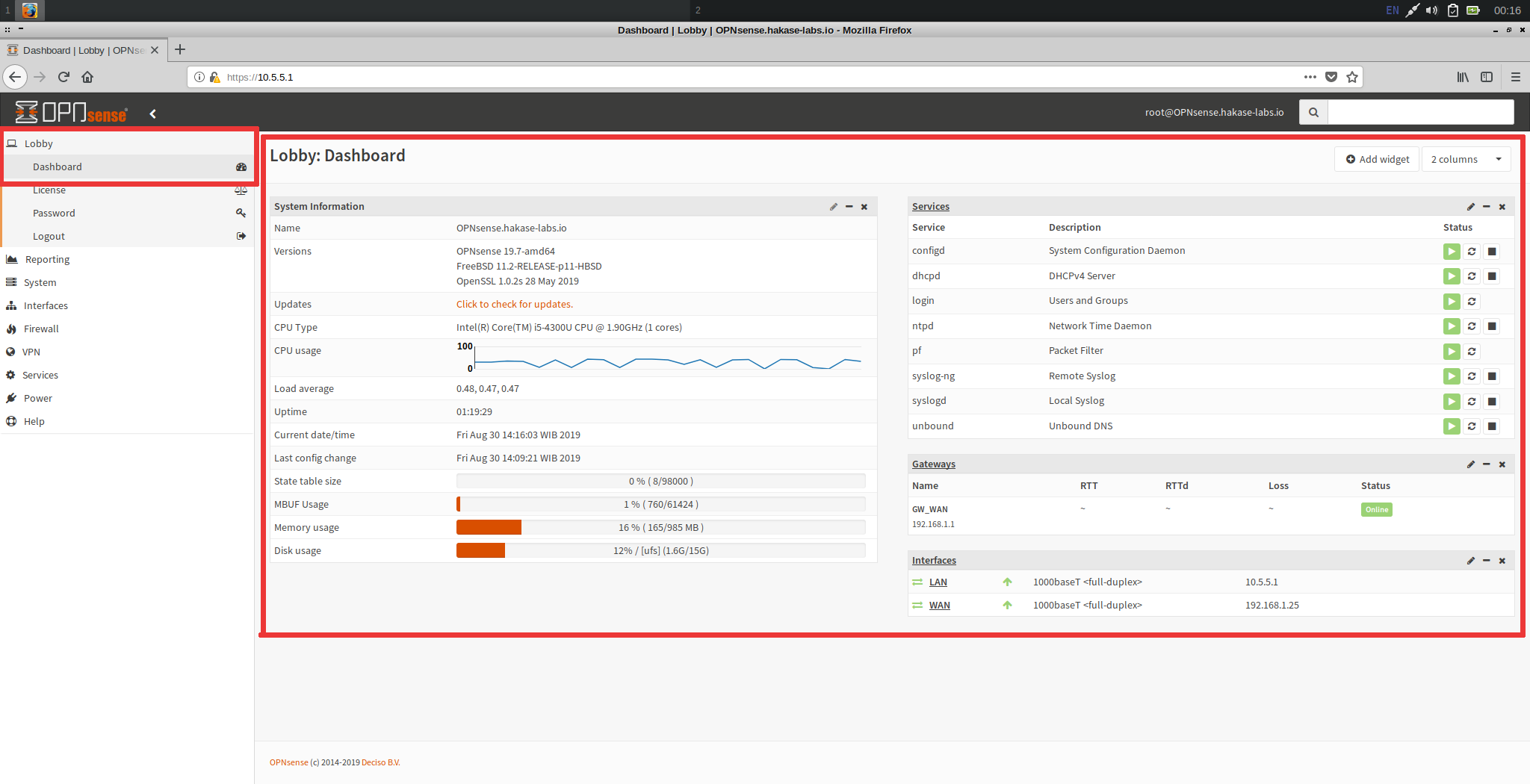1530x784 pixels.
Task: Open the Gateways title link
Action: (933, 464)
